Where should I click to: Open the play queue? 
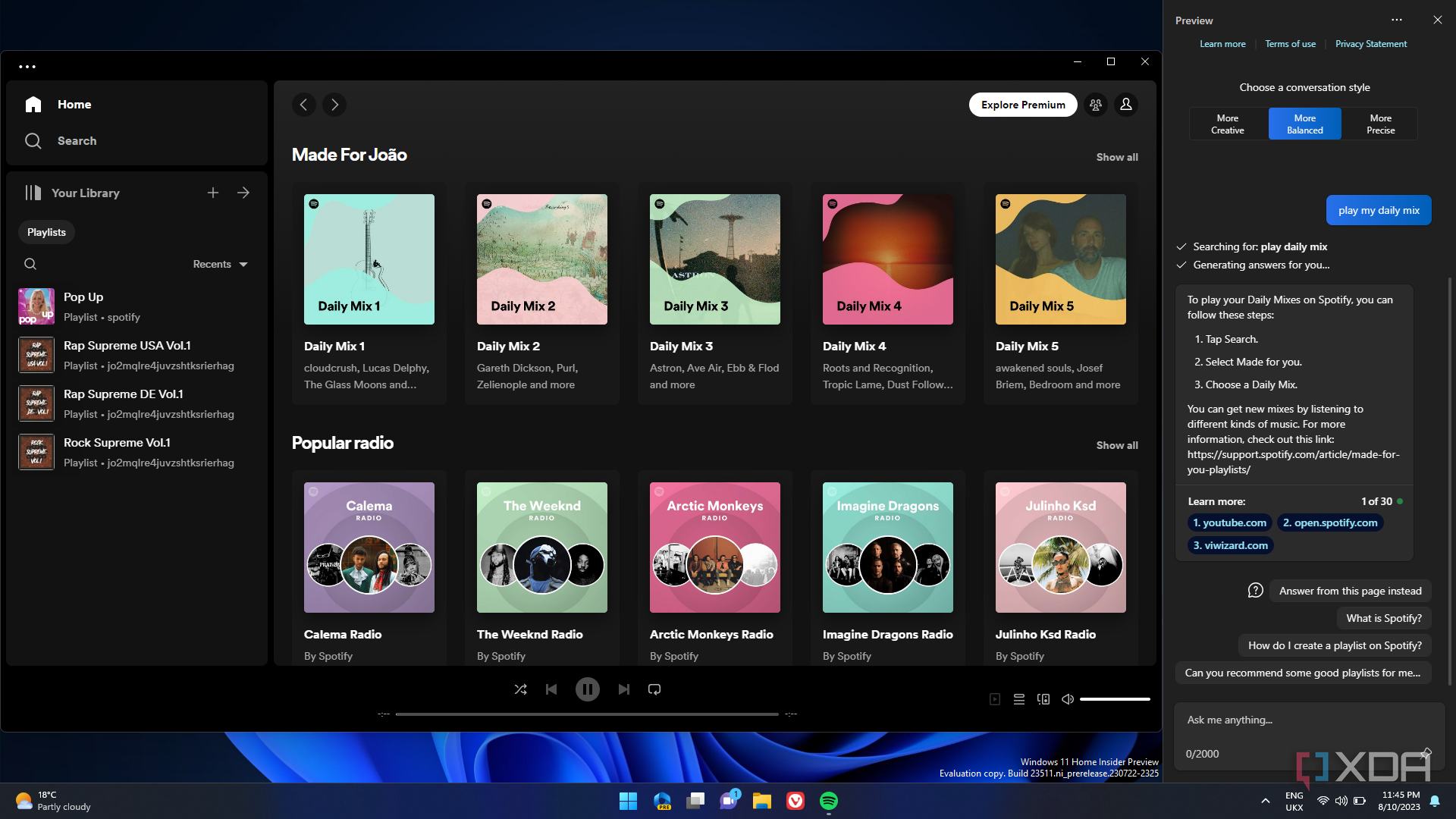click(1019, 699)
